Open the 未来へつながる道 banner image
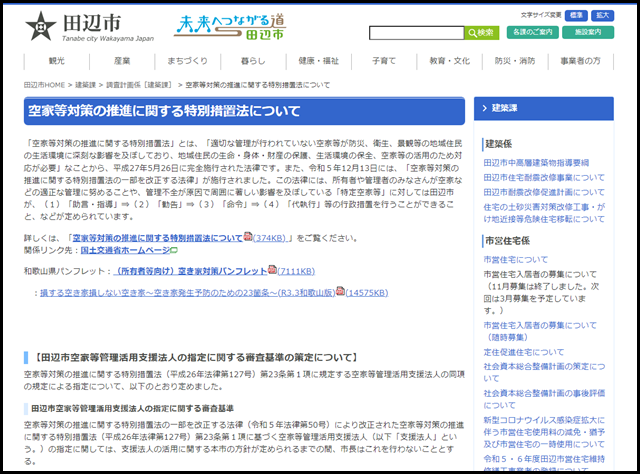 point(230,27)
